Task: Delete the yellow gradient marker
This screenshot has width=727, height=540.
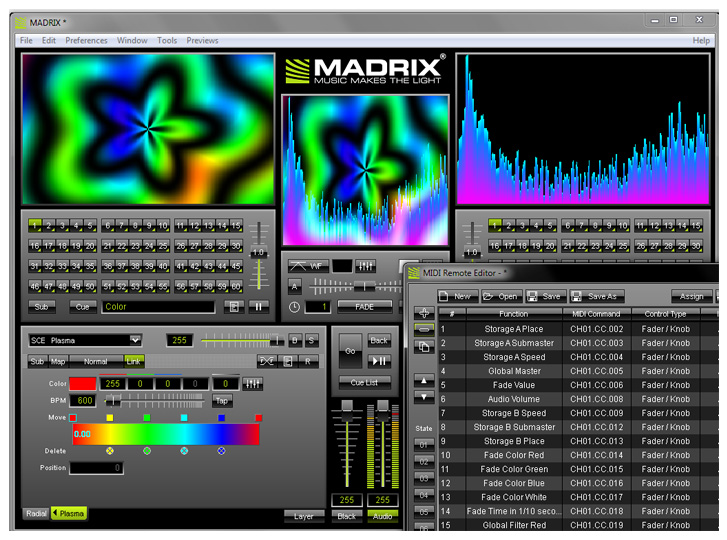Action: tap(110, 451)
